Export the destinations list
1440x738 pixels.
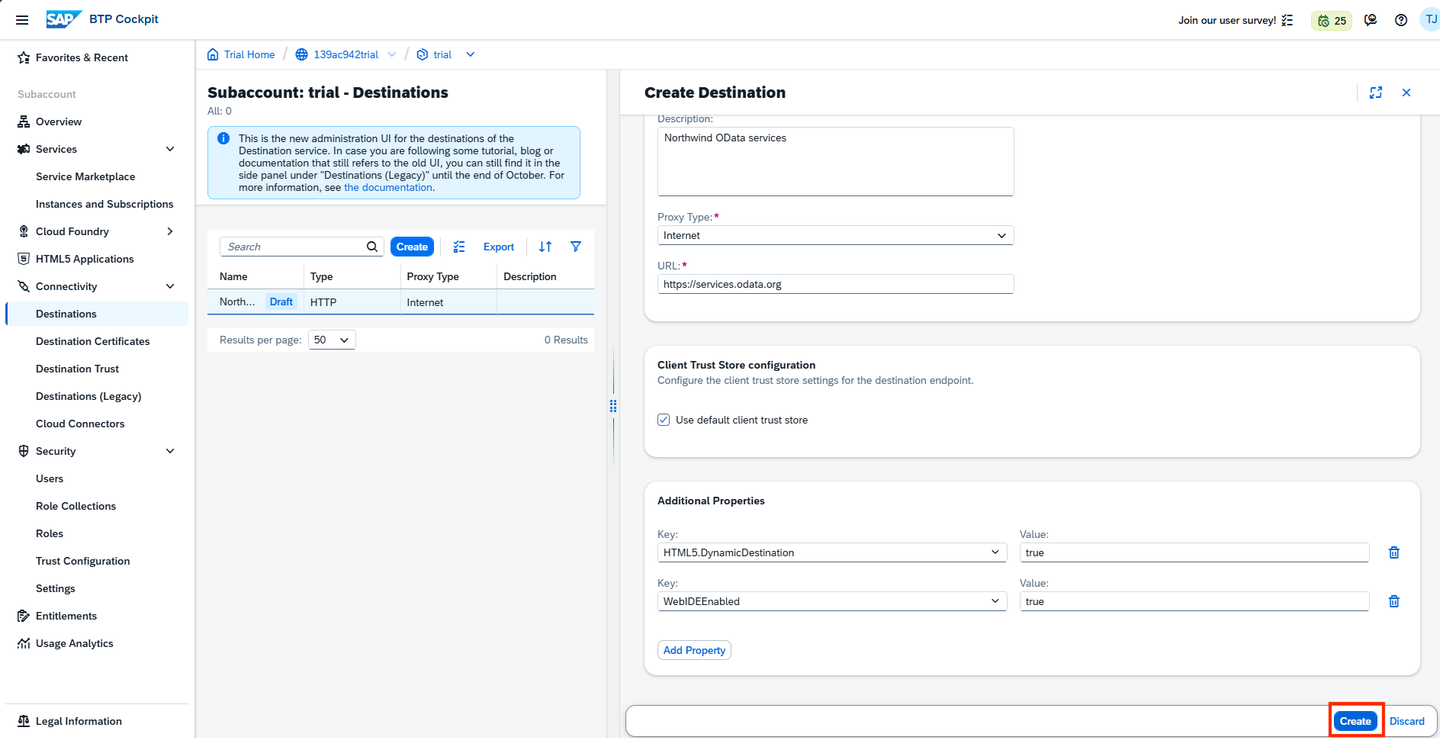(x=498, y=247)
